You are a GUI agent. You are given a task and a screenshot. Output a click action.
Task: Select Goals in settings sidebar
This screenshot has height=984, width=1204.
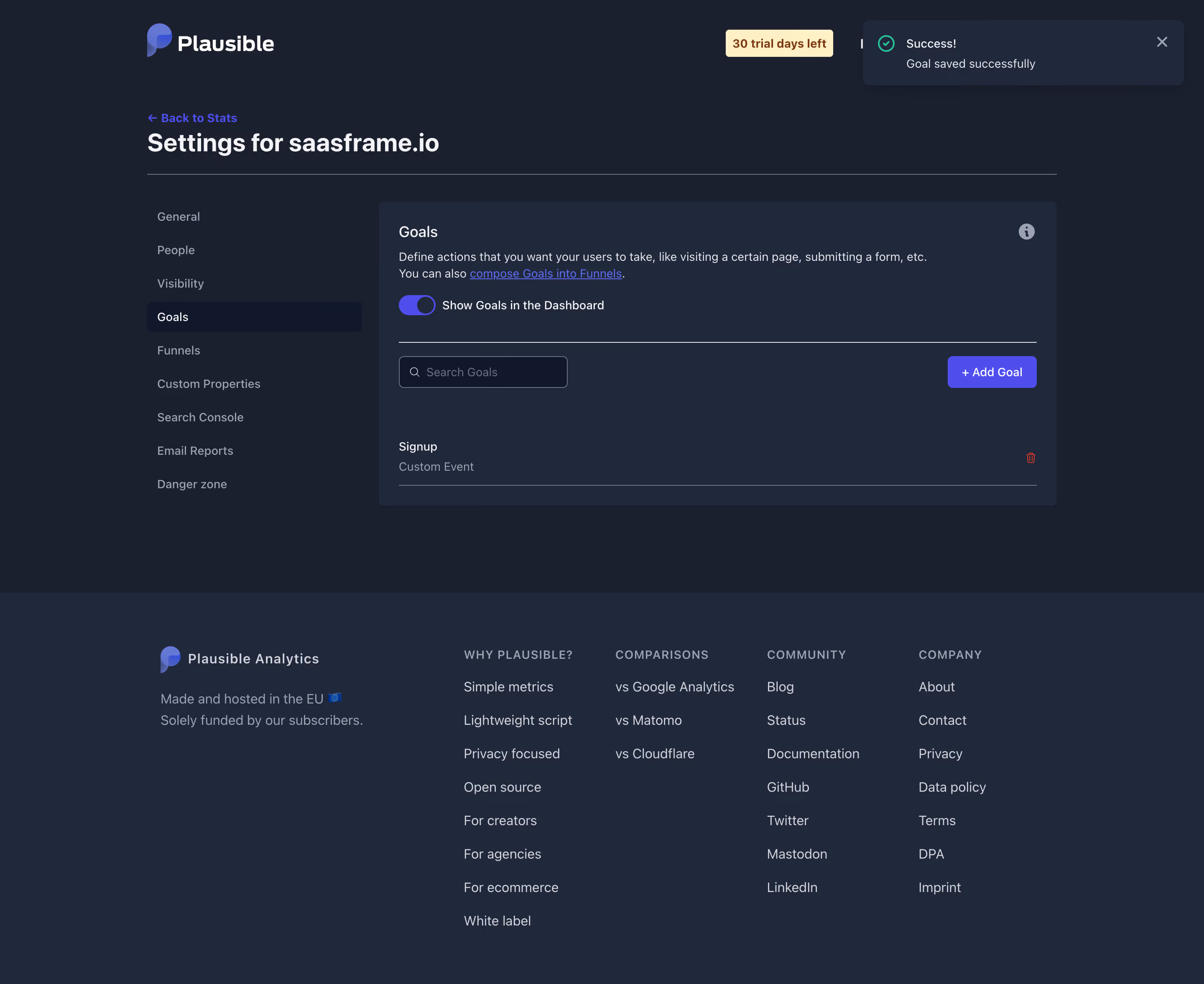[x=254, y=317]
